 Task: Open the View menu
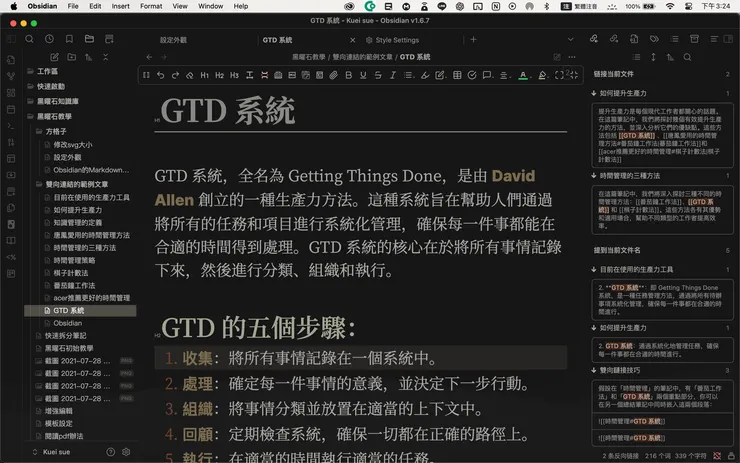click(180, 6)
